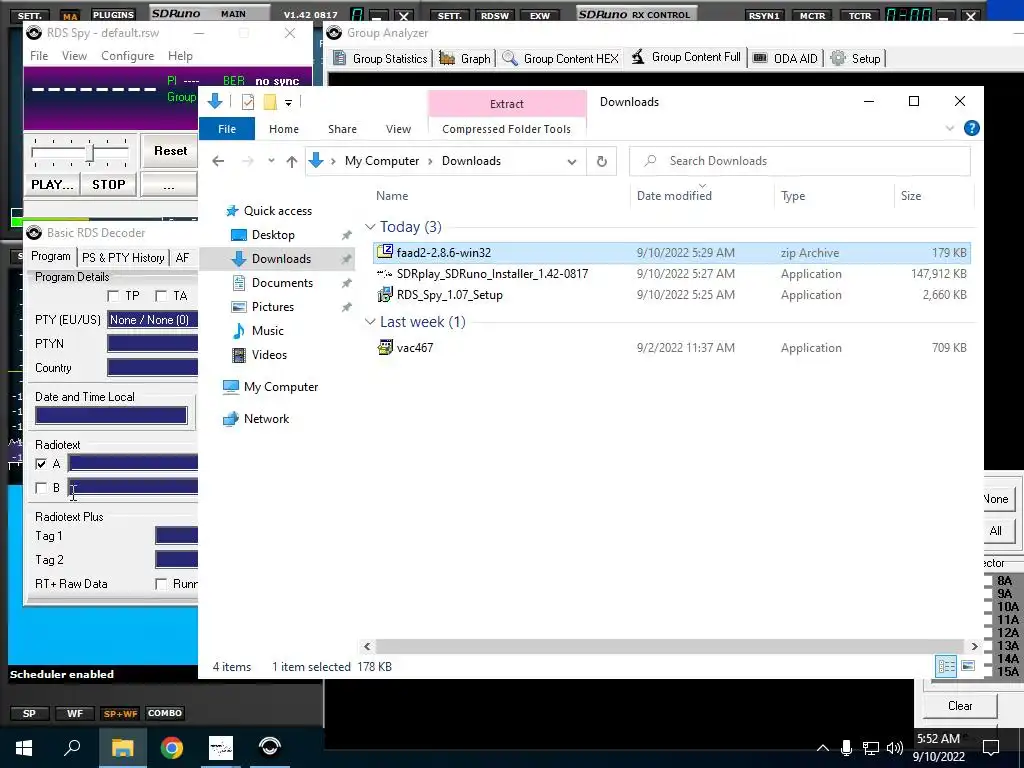This screenshot has width=1024, height=768.
Task: Refresh the Downloads folder view
Action: click(601, 161)
